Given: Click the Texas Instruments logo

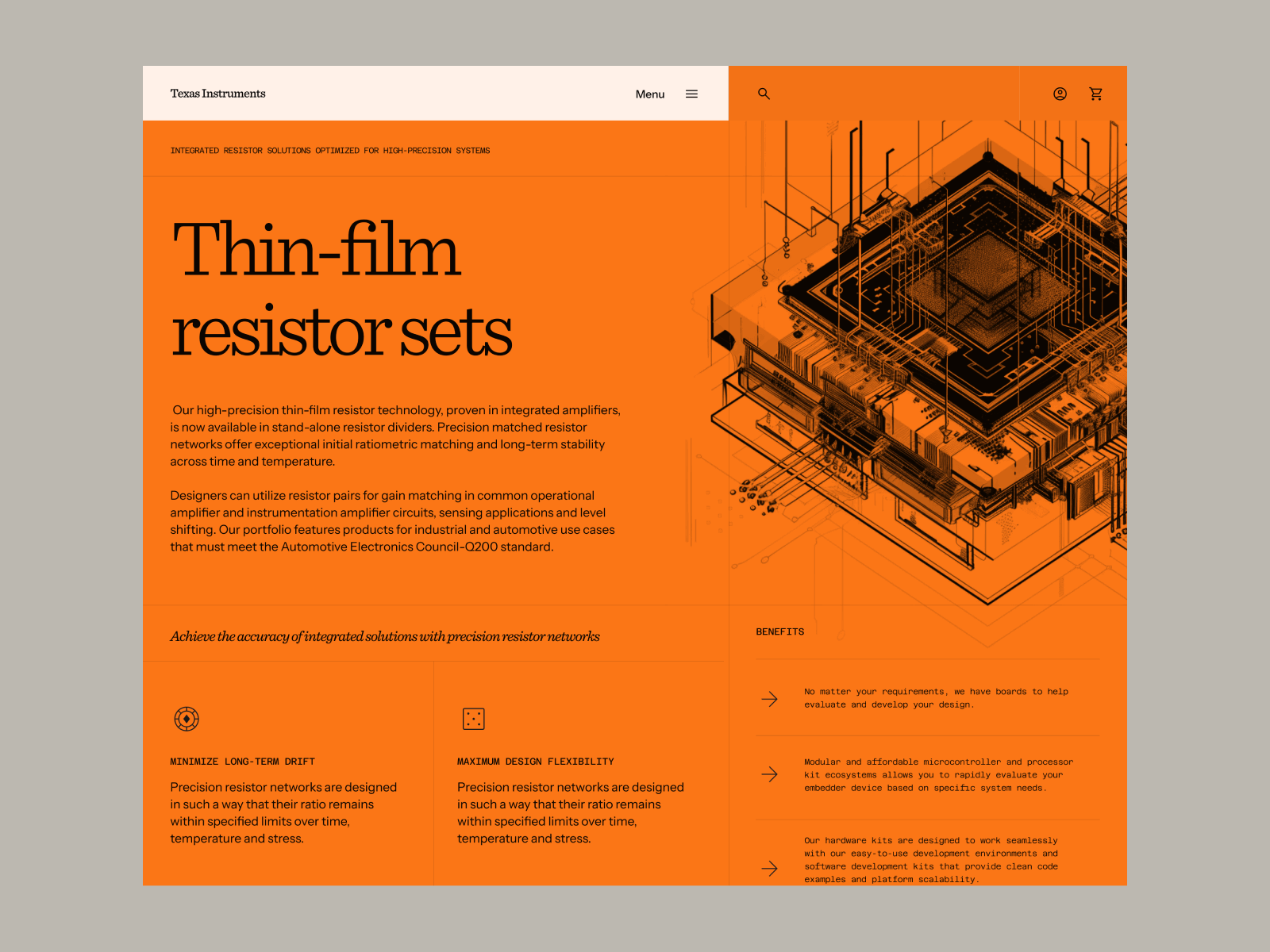Looking at the screenshot, I should 217,94.
